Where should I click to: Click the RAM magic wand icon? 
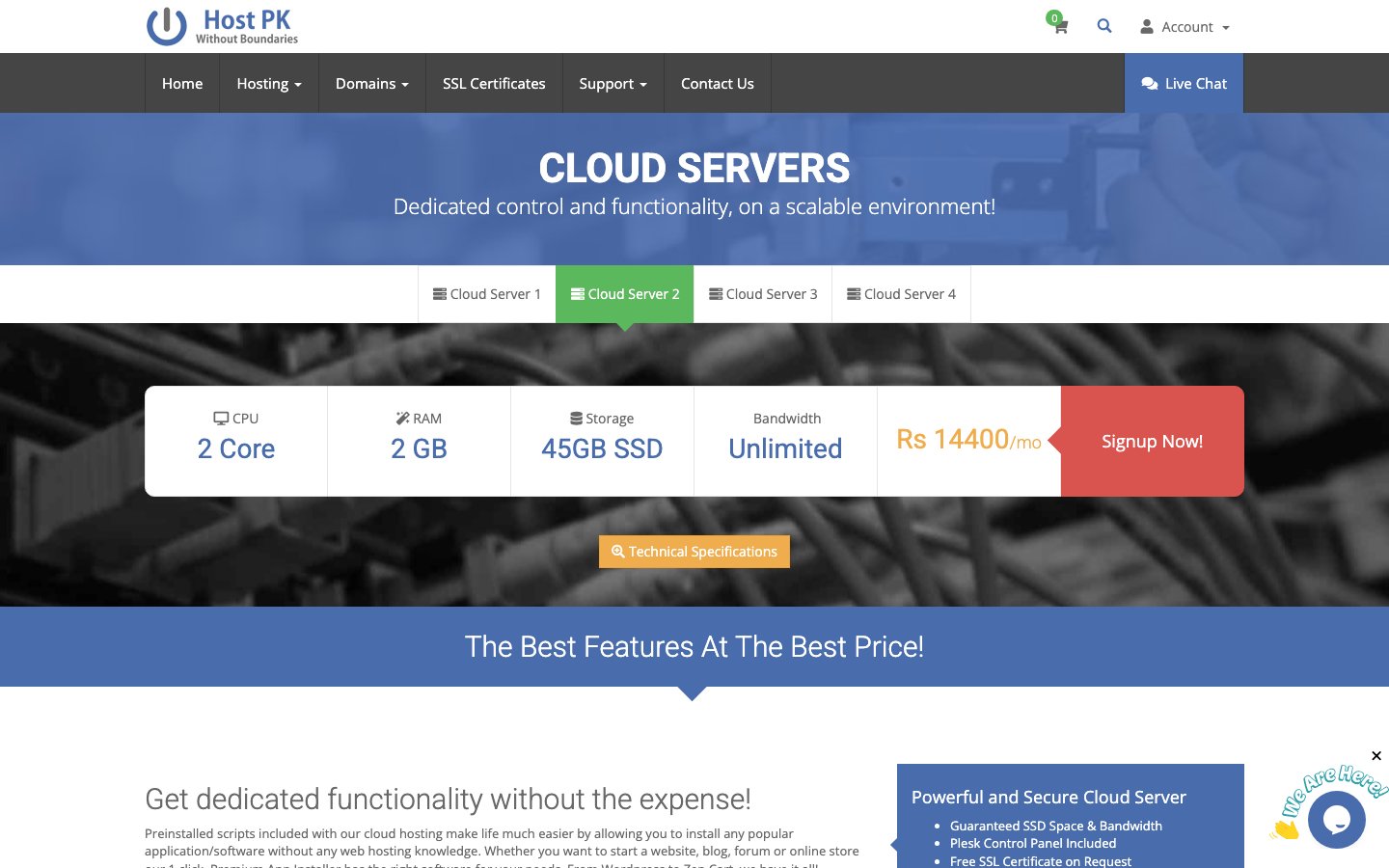pos(402,419)
